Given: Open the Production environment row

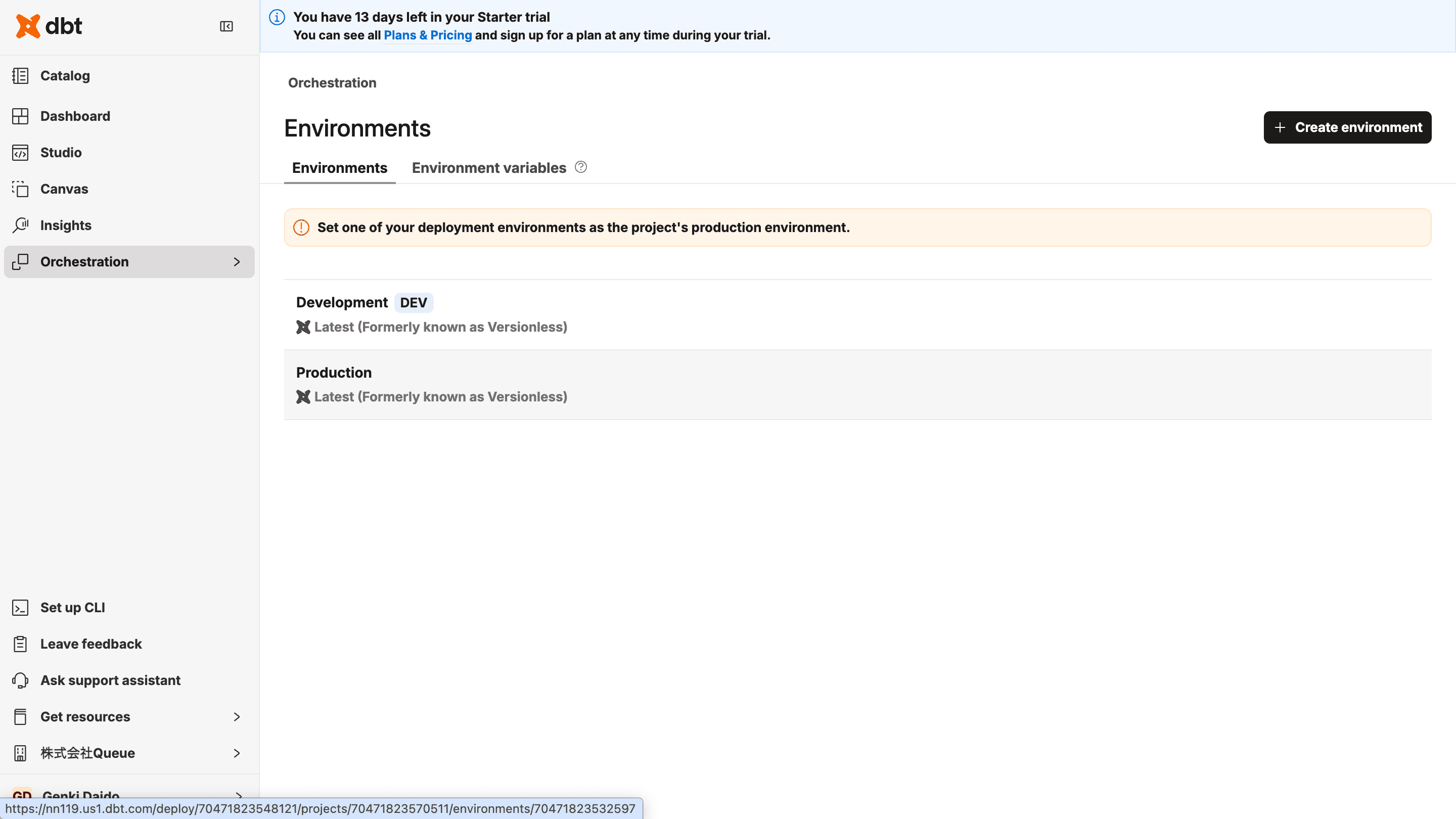Looking at the screenshot, I should point(334,373).
